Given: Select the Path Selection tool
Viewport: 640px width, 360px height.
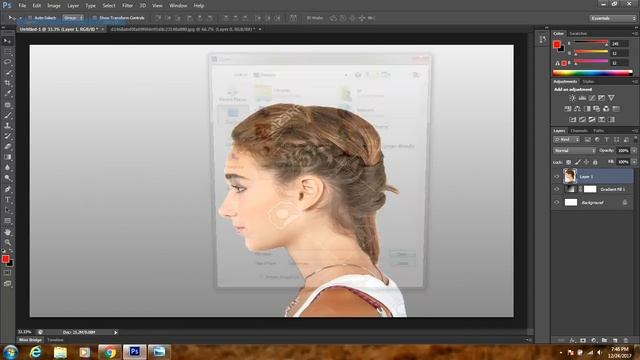Looking at the screenshot, I should [x=7, y=210].
